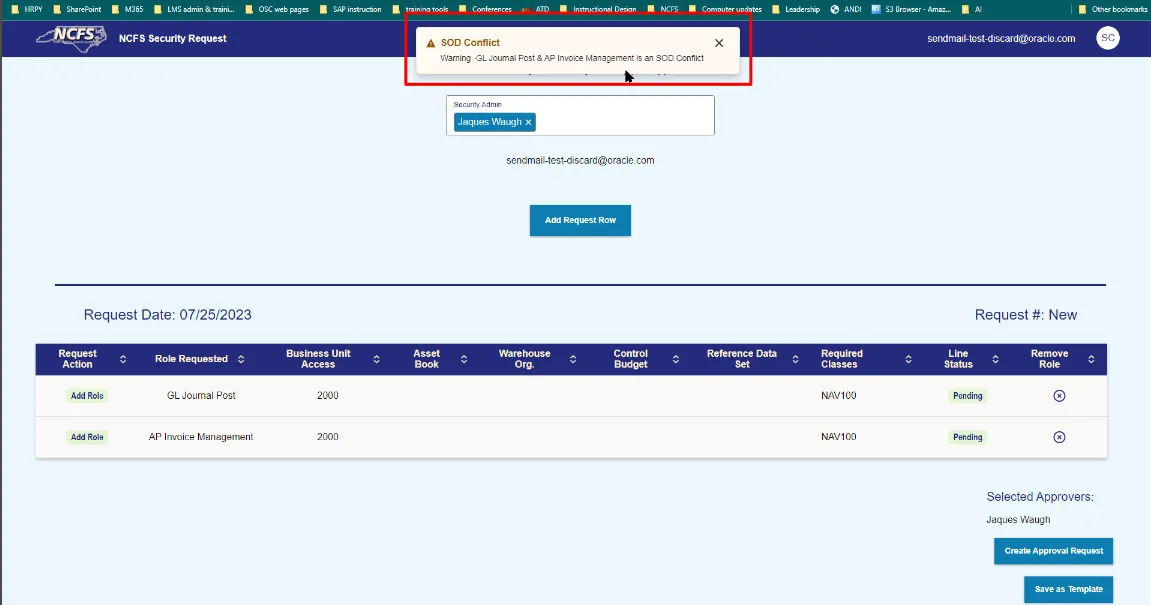Click NAV100 in AP Invoice Management row
The image size is (1151, 605).
click(839, 437)
